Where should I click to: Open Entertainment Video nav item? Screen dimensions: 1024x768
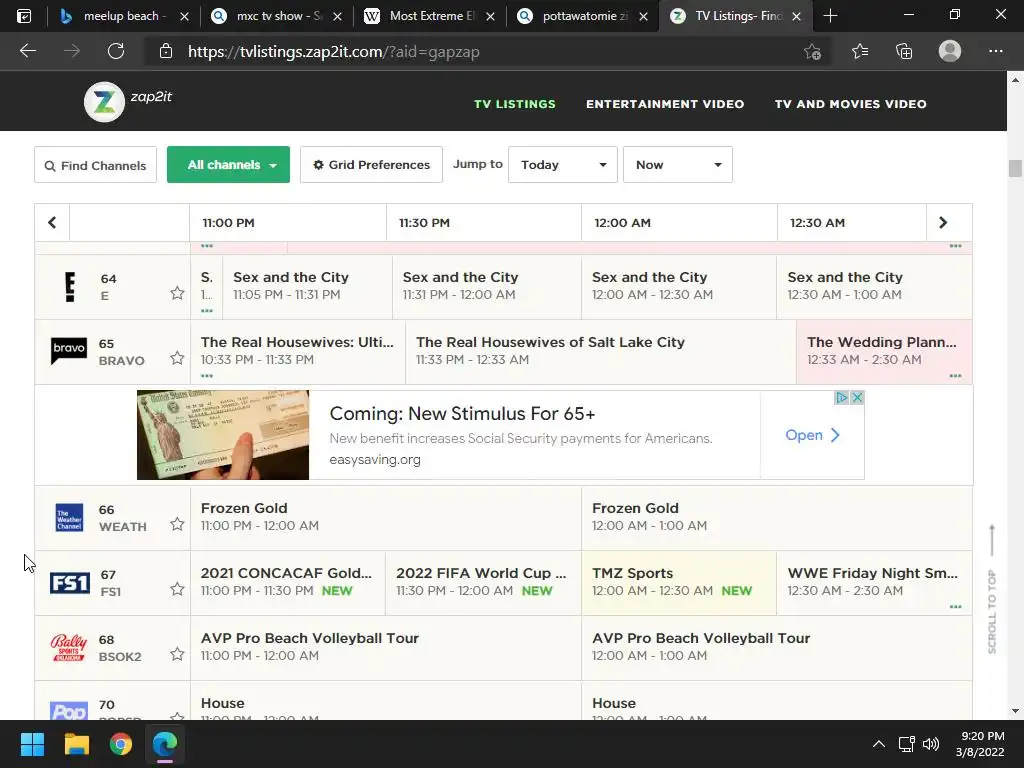[665, 104]
